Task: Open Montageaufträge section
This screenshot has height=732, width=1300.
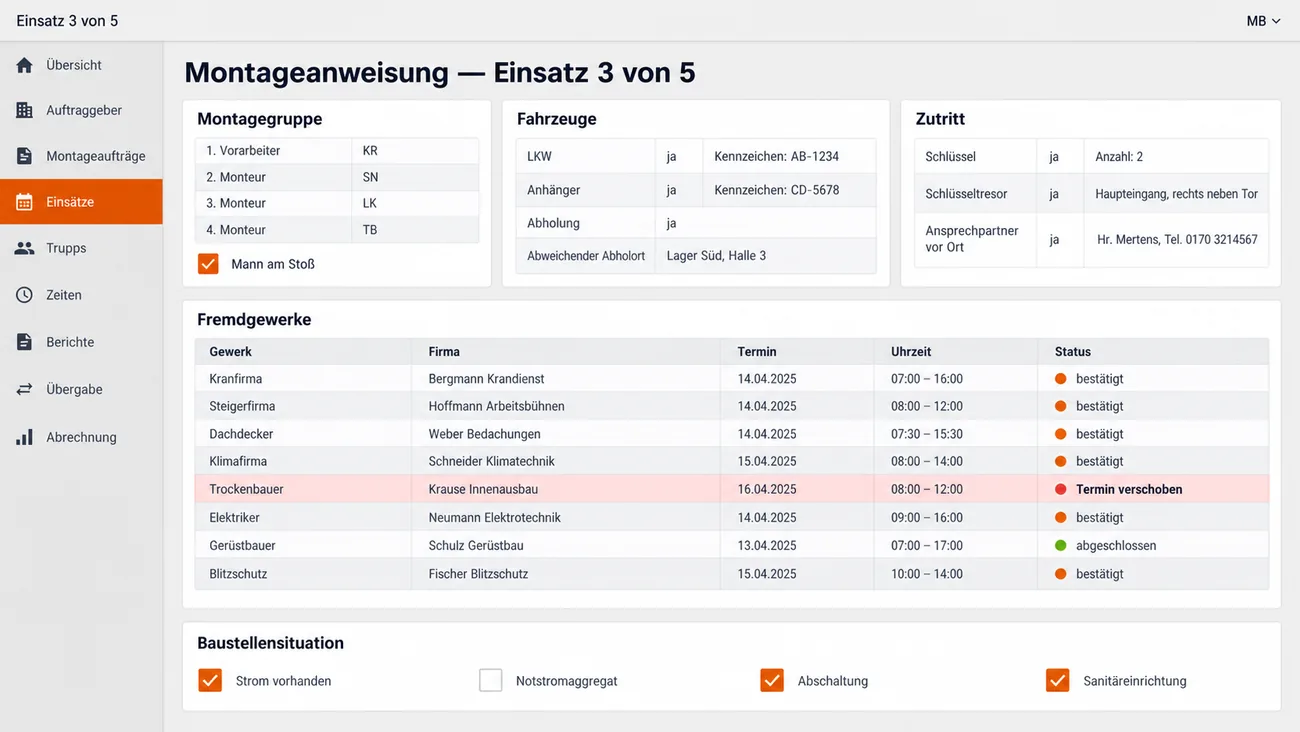Action: pyautogui.click(x=81, y=156)
